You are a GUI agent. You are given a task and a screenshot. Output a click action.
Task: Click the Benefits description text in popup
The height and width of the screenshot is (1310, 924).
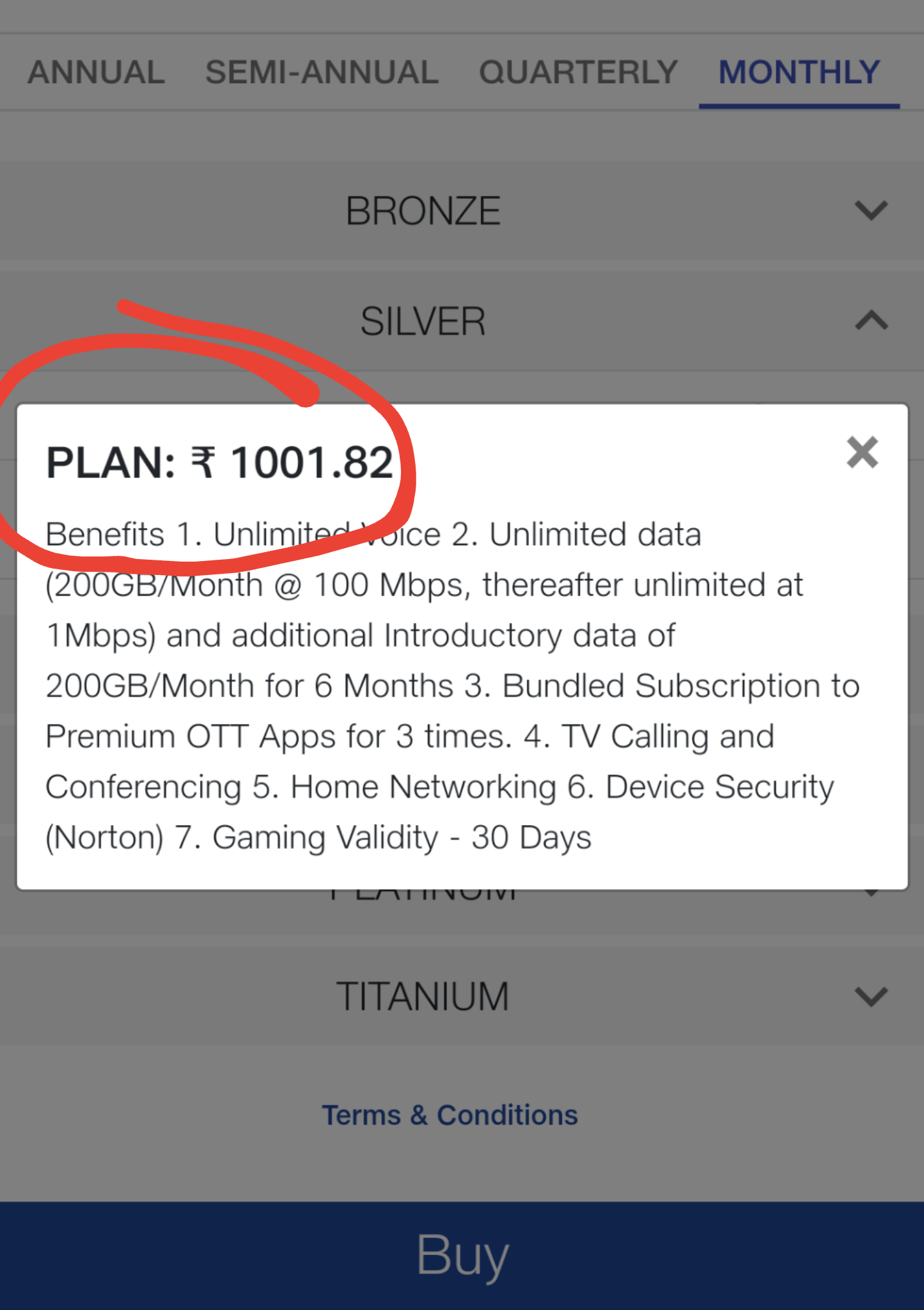point(448,685)
